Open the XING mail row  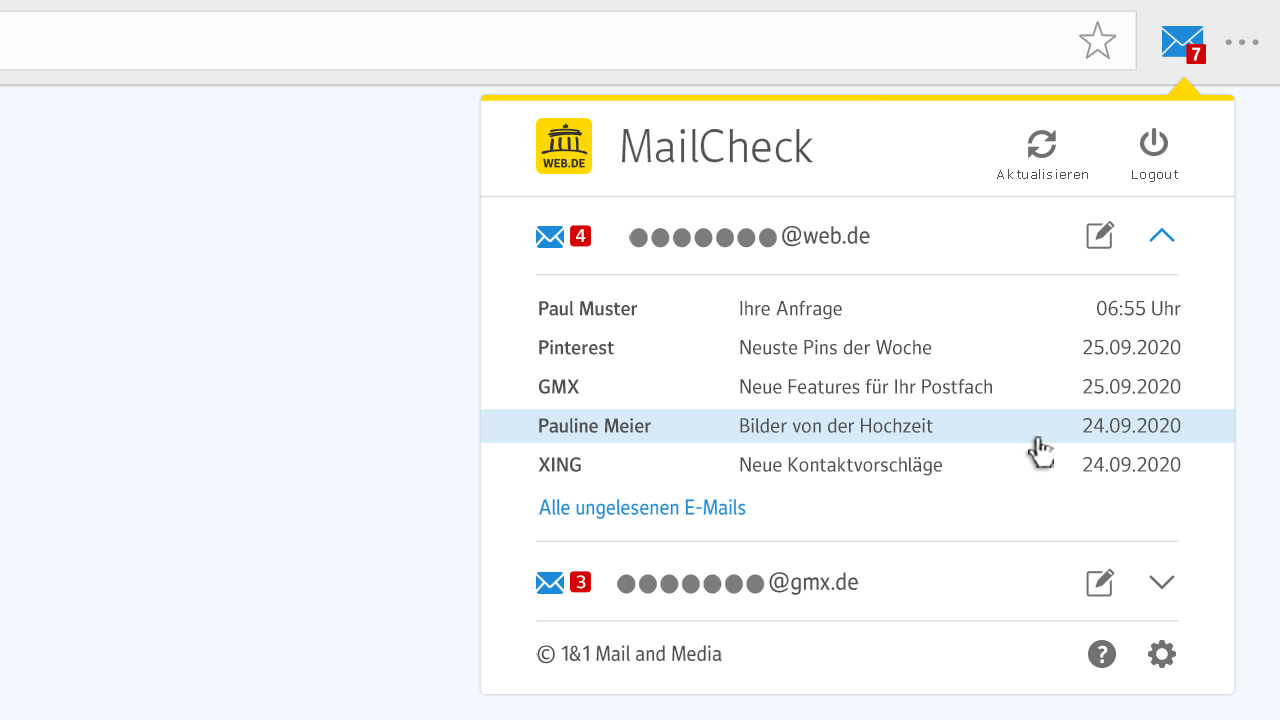(x=858, y=465)
